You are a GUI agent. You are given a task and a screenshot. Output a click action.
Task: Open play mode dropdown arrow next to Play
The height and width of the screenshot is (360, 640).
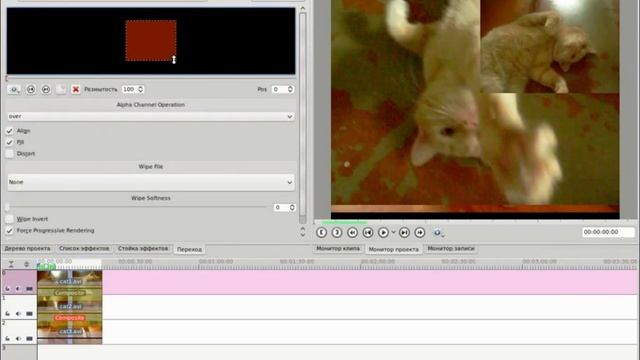click(x=393, y=233)
